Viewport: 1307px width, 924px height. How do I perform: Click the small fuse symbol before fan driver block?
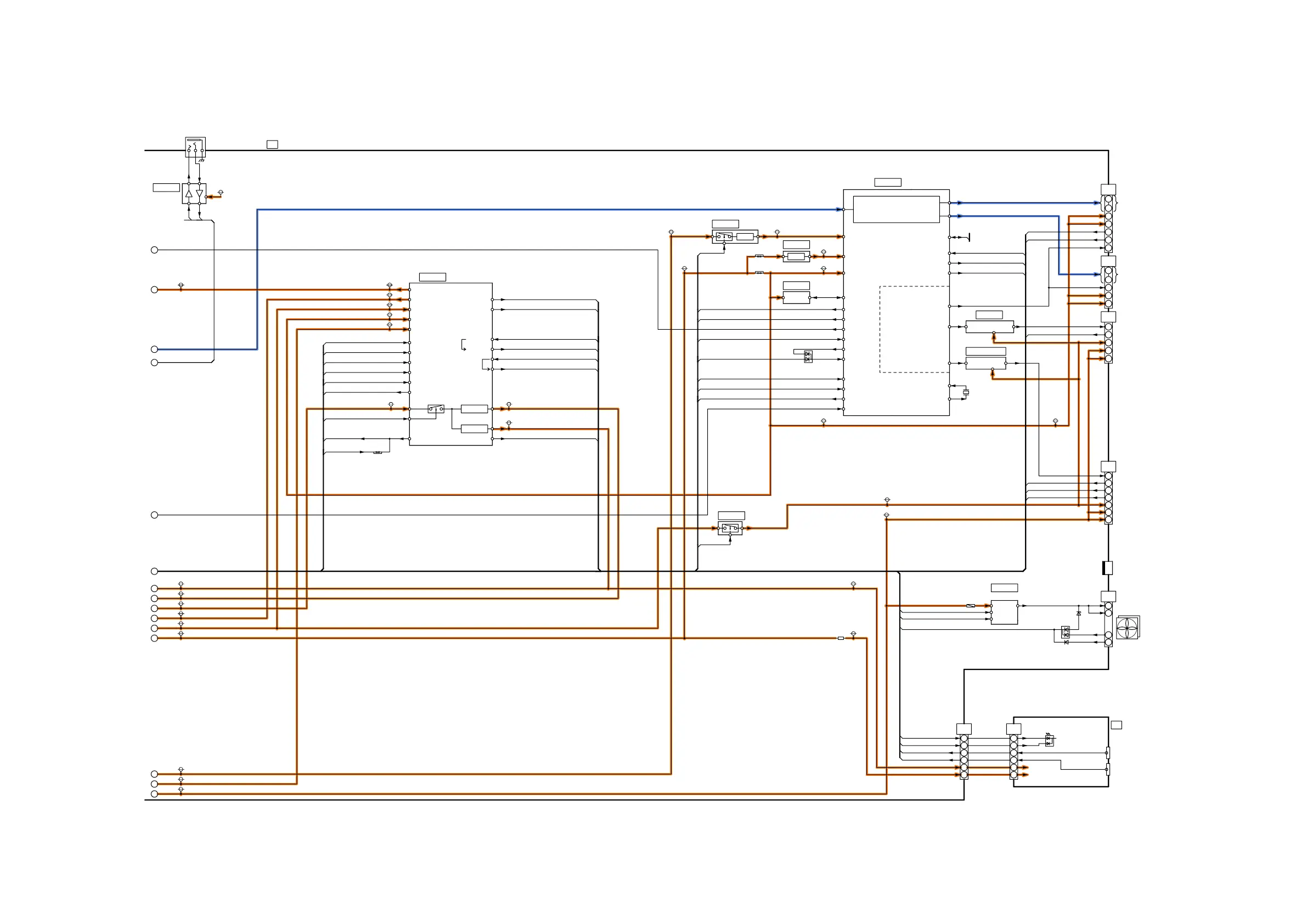click(971, 606)
